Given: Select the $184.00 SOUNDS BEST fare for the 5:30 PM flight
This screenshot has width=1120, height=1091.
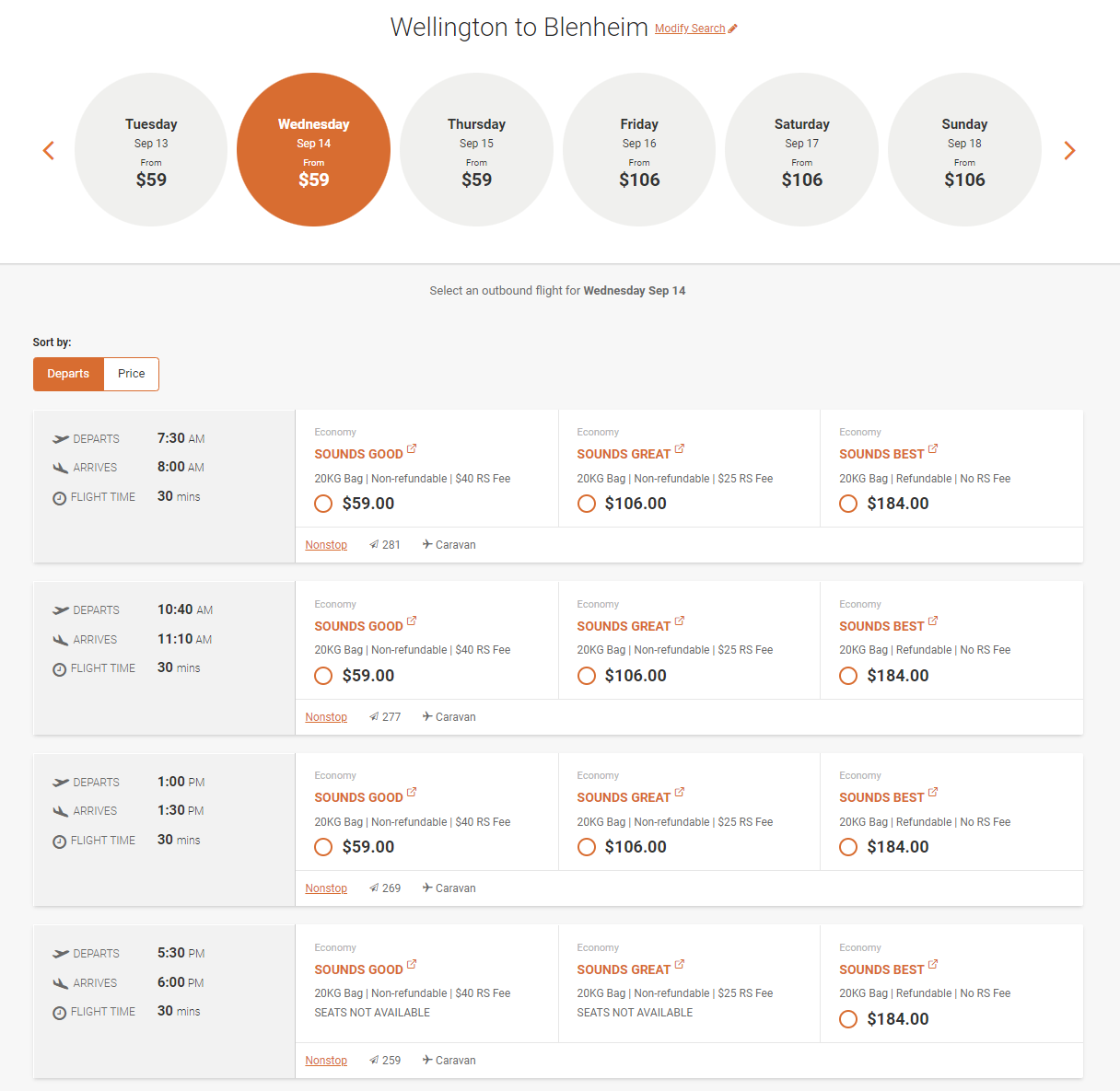Looking at the screenshot, I should point(848,1019).
